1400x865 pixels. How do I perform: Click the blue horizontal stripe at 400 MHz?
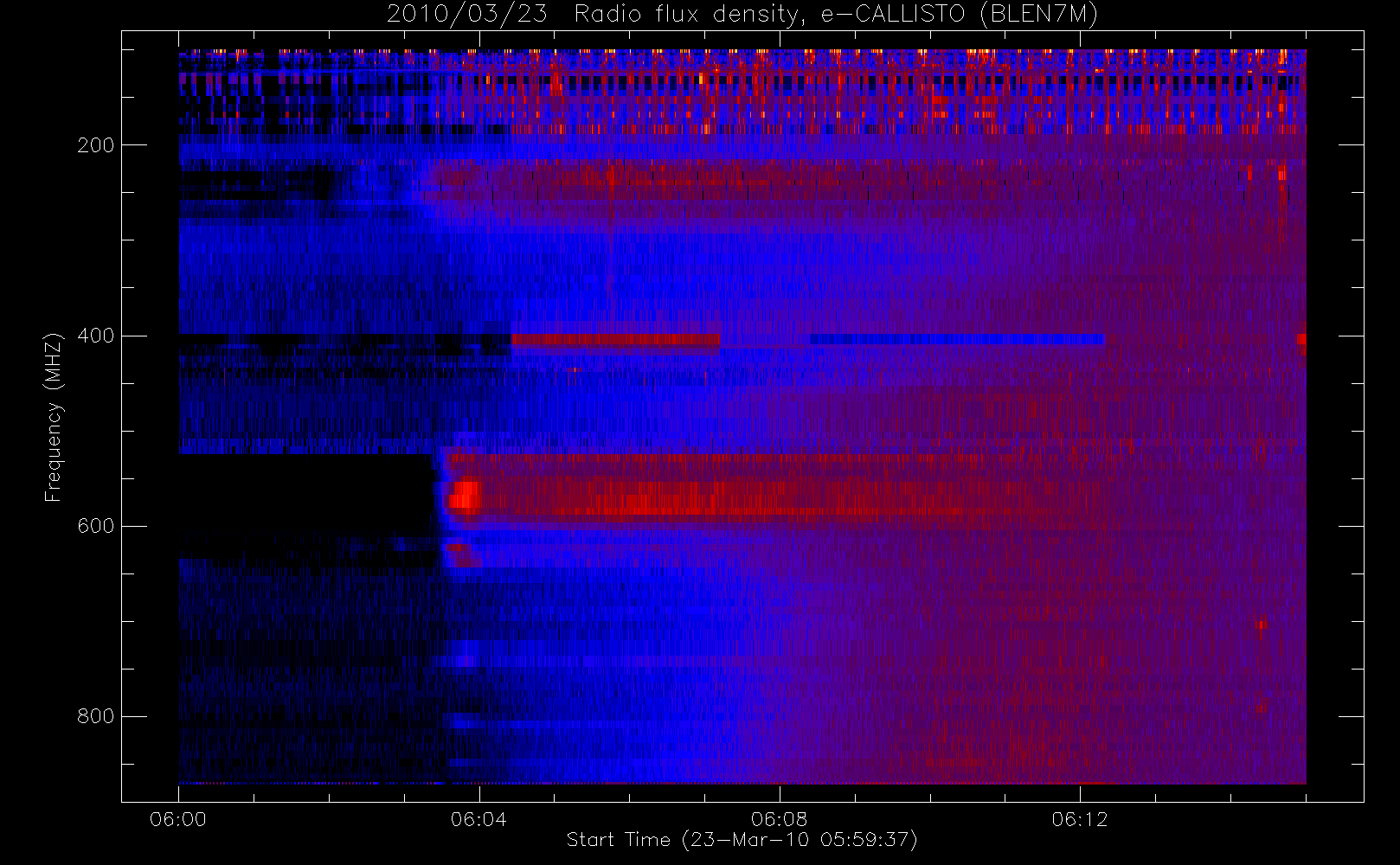[x=956, y=339]
